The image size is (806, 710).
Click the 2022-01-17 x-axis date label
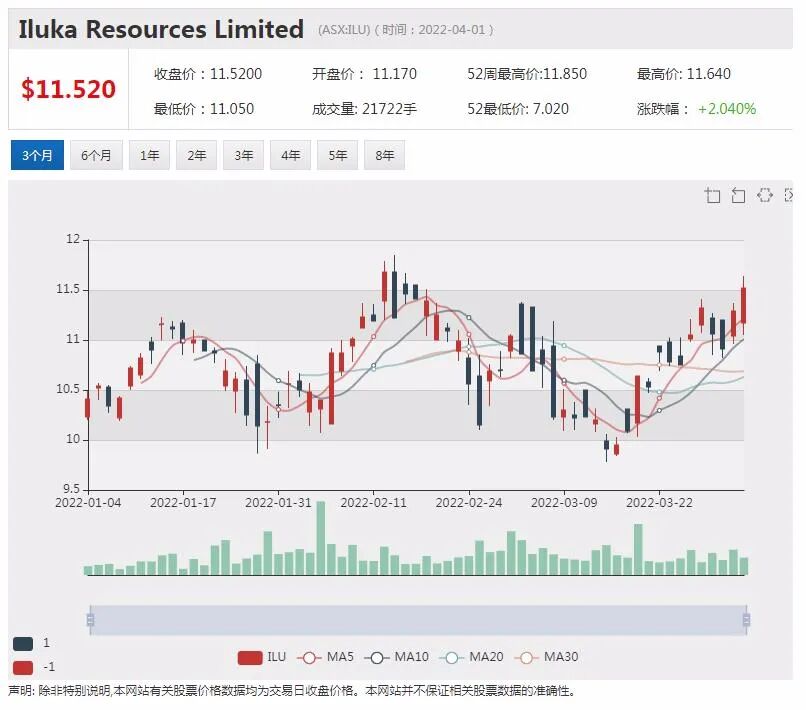click(x=183, y=502)
